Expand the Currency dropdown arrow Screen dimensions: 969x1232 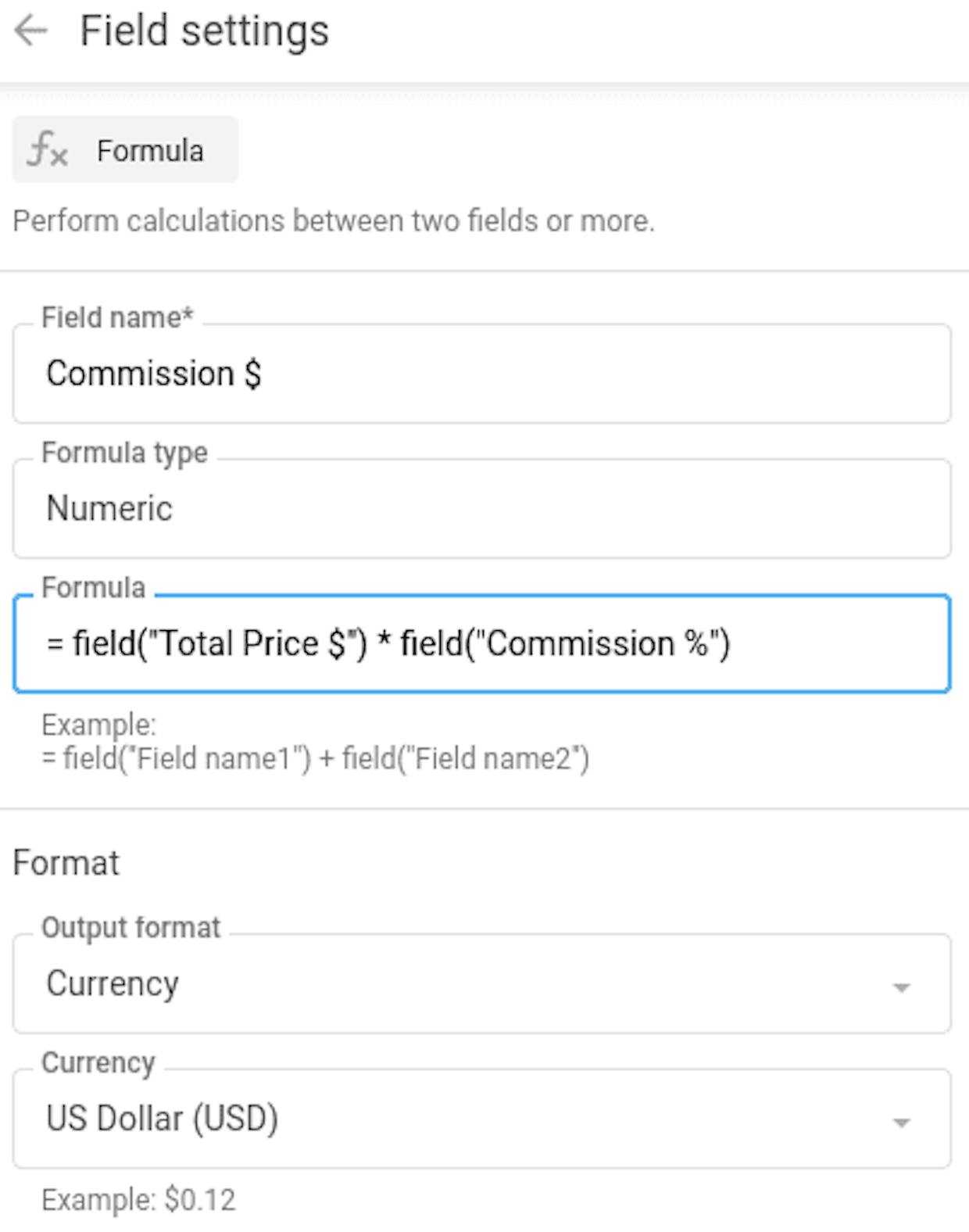901,1123
